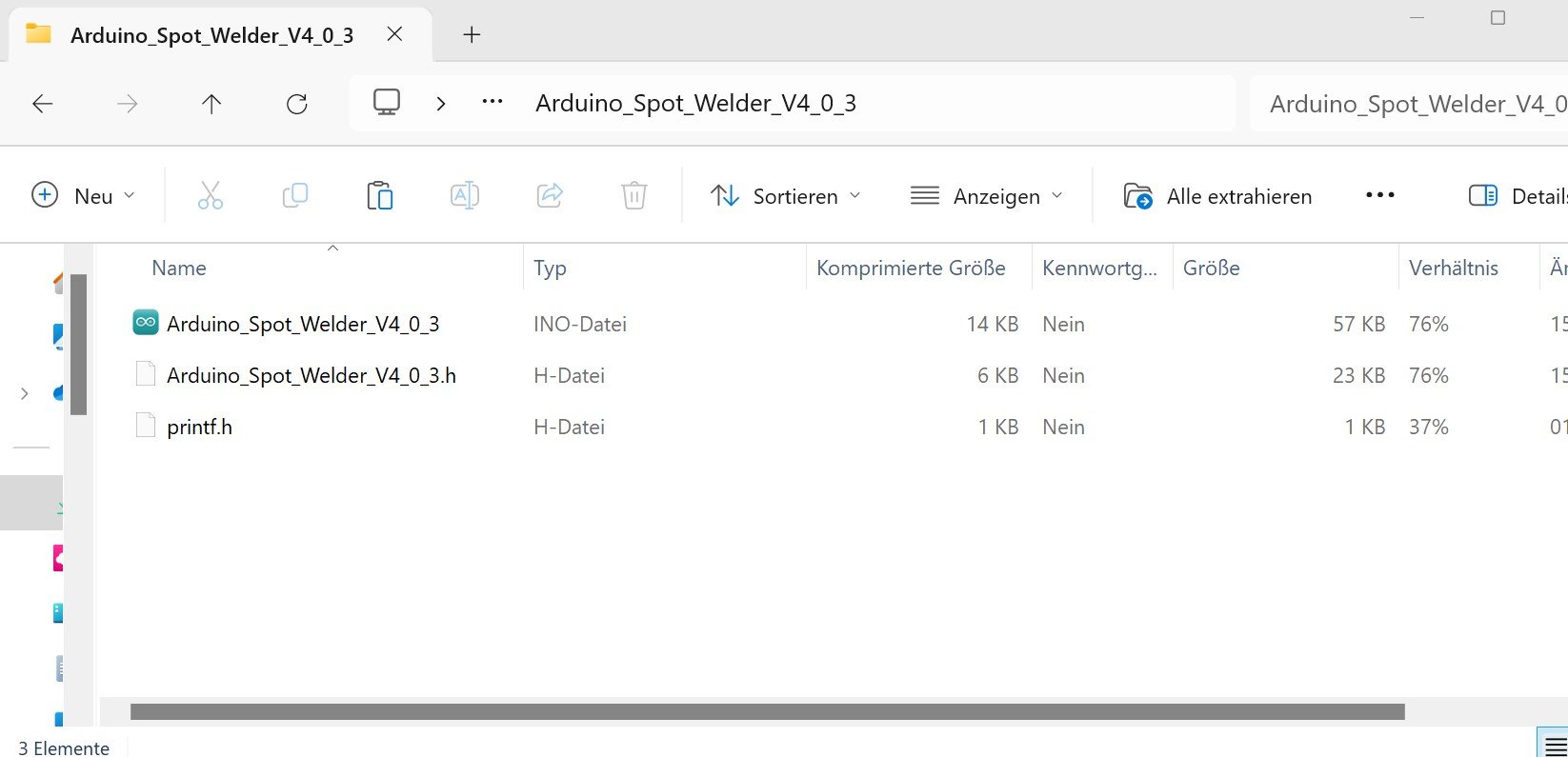This screenshot has height=757, width=1568.
Task: Click the Paste clipboard icon
Action: coord(380,196)
